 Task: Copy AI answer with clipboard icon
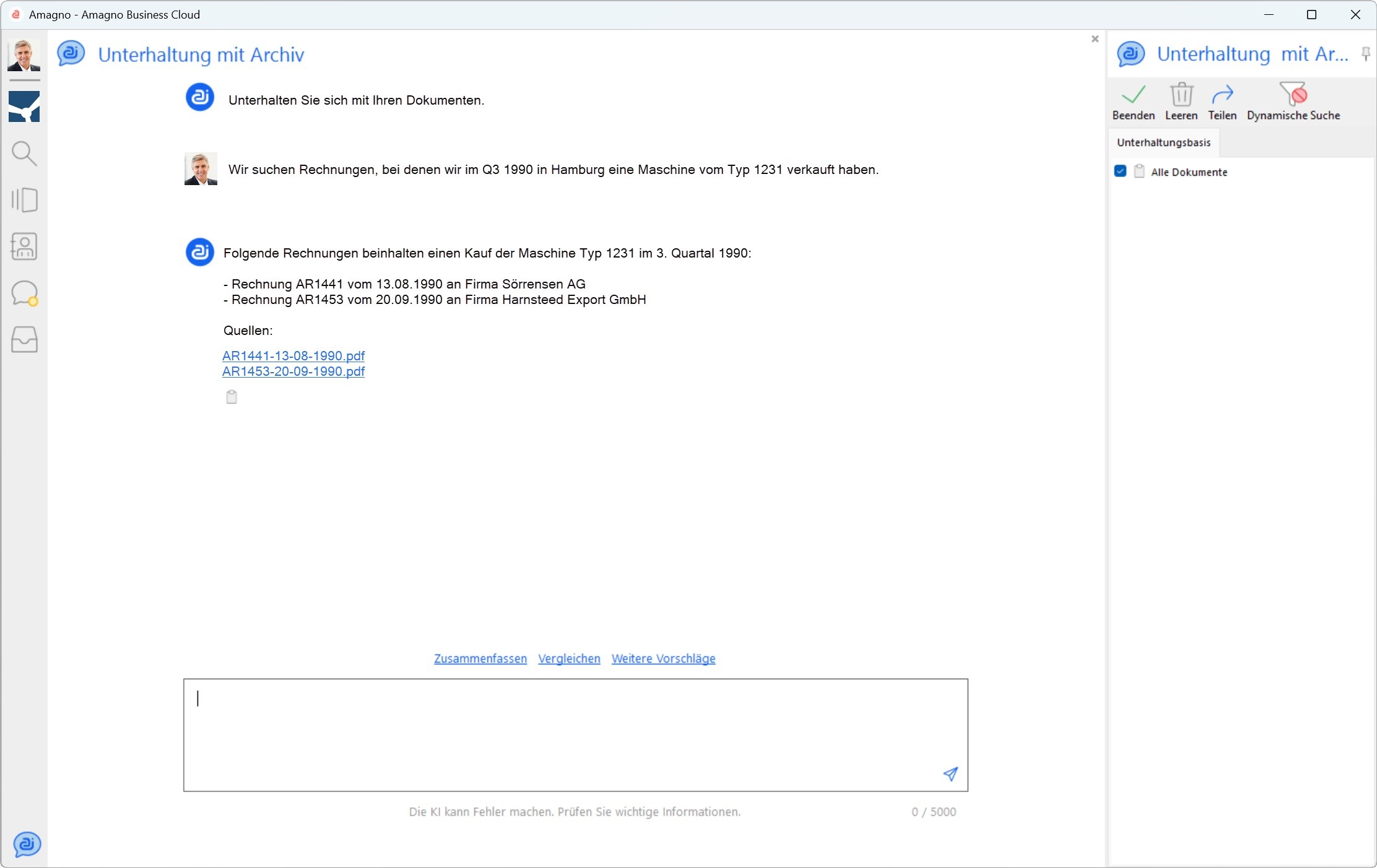pyautogui.click(x=232, y=397)
